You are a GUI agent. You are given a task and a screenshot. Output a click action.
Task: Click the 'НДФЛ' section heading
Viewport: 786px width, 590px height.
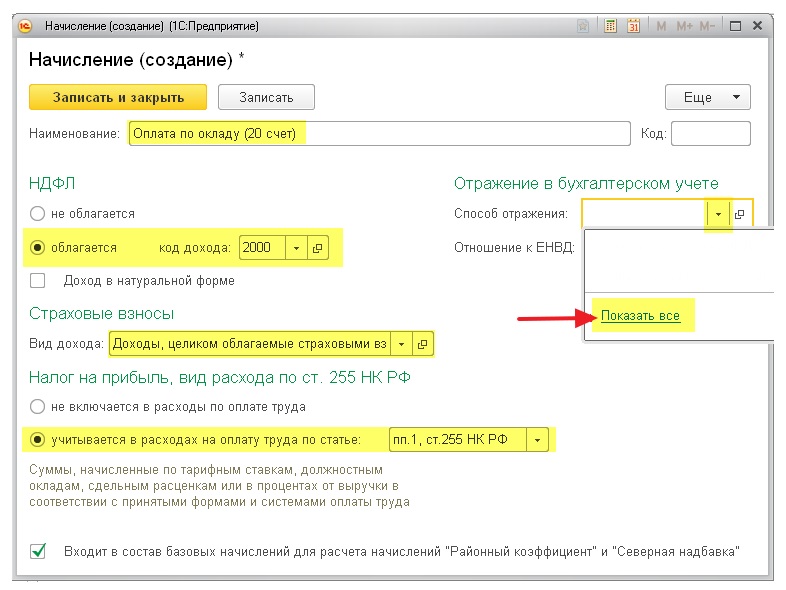(x=52, y=183)
